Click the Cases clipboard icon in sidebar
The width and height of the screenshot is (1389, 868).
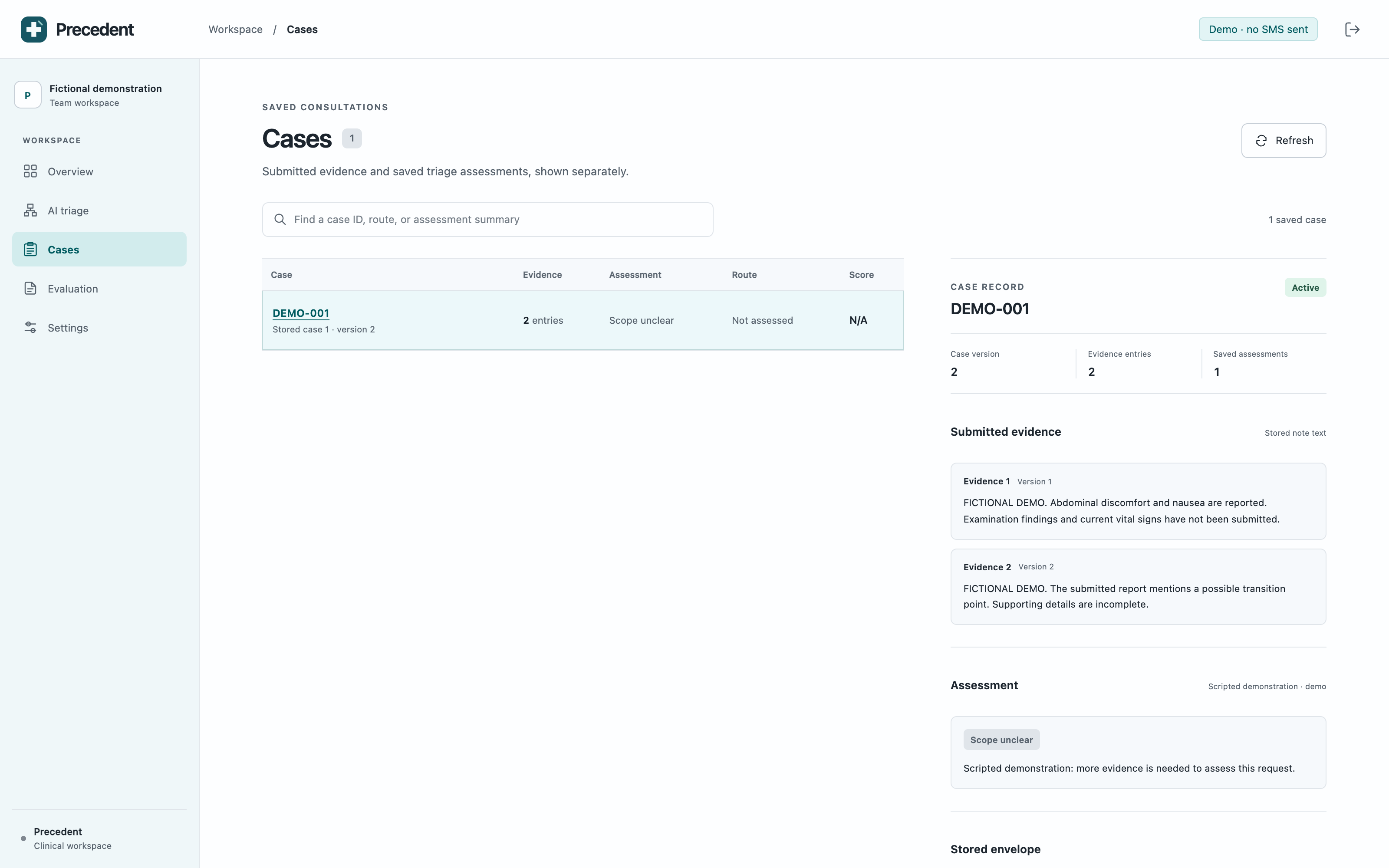coord(30,249)
